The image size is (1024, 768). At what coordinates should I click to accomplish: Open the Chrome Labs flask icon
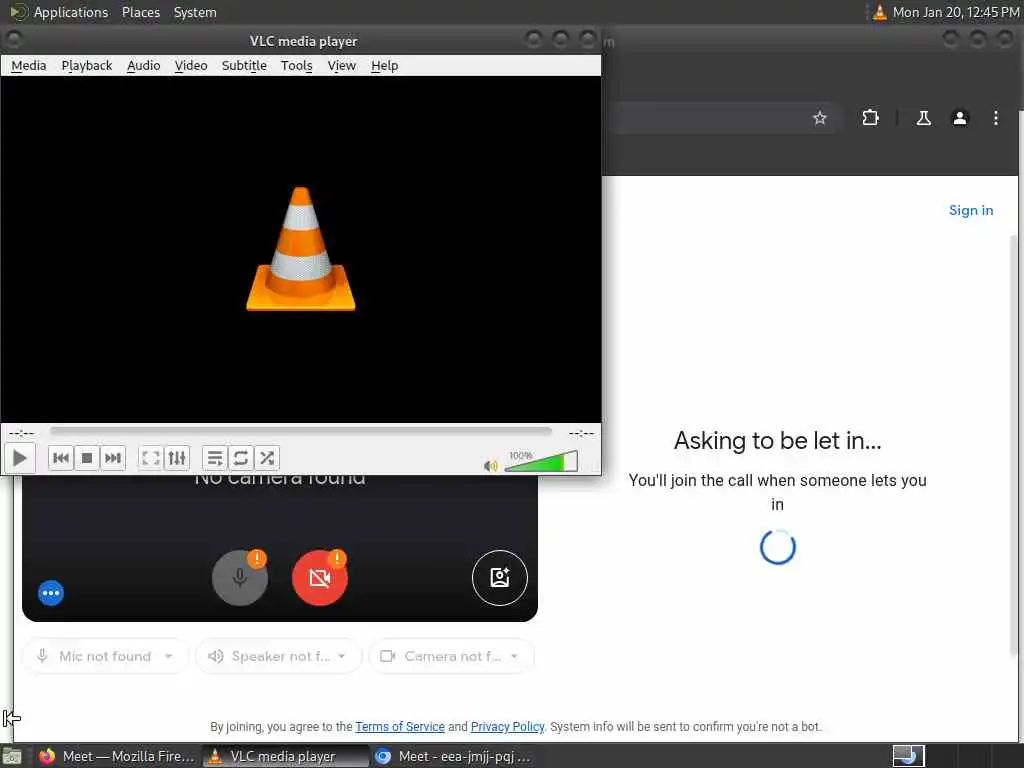(x=923, y=118)
